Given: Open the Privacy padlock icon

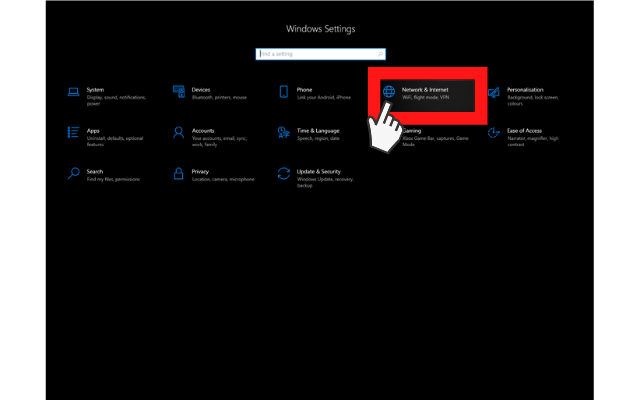Looking at the screenshot, I should (178, 173).
